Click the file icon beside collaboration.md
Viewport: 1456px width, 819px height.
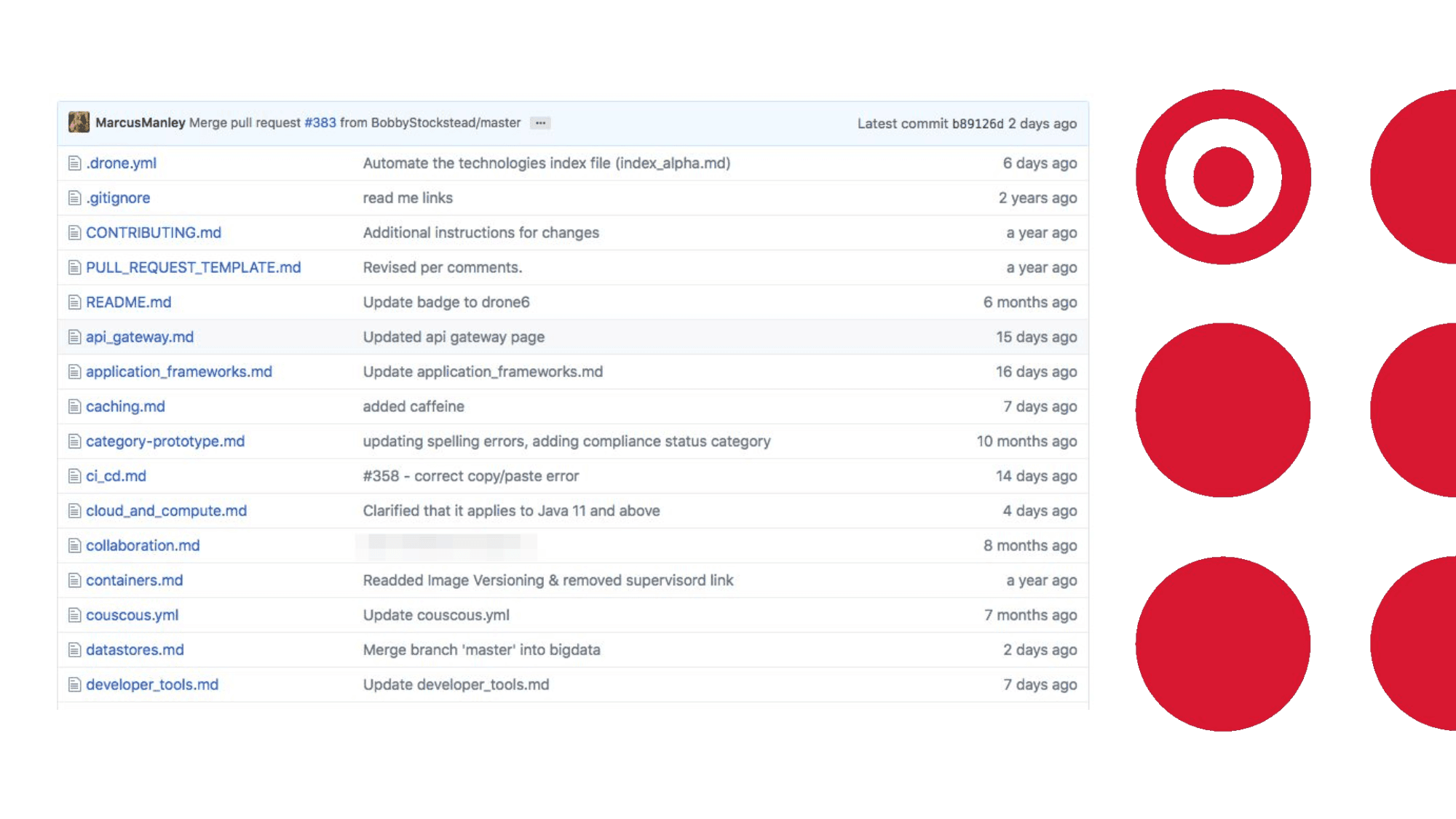(x=74, y=546)
